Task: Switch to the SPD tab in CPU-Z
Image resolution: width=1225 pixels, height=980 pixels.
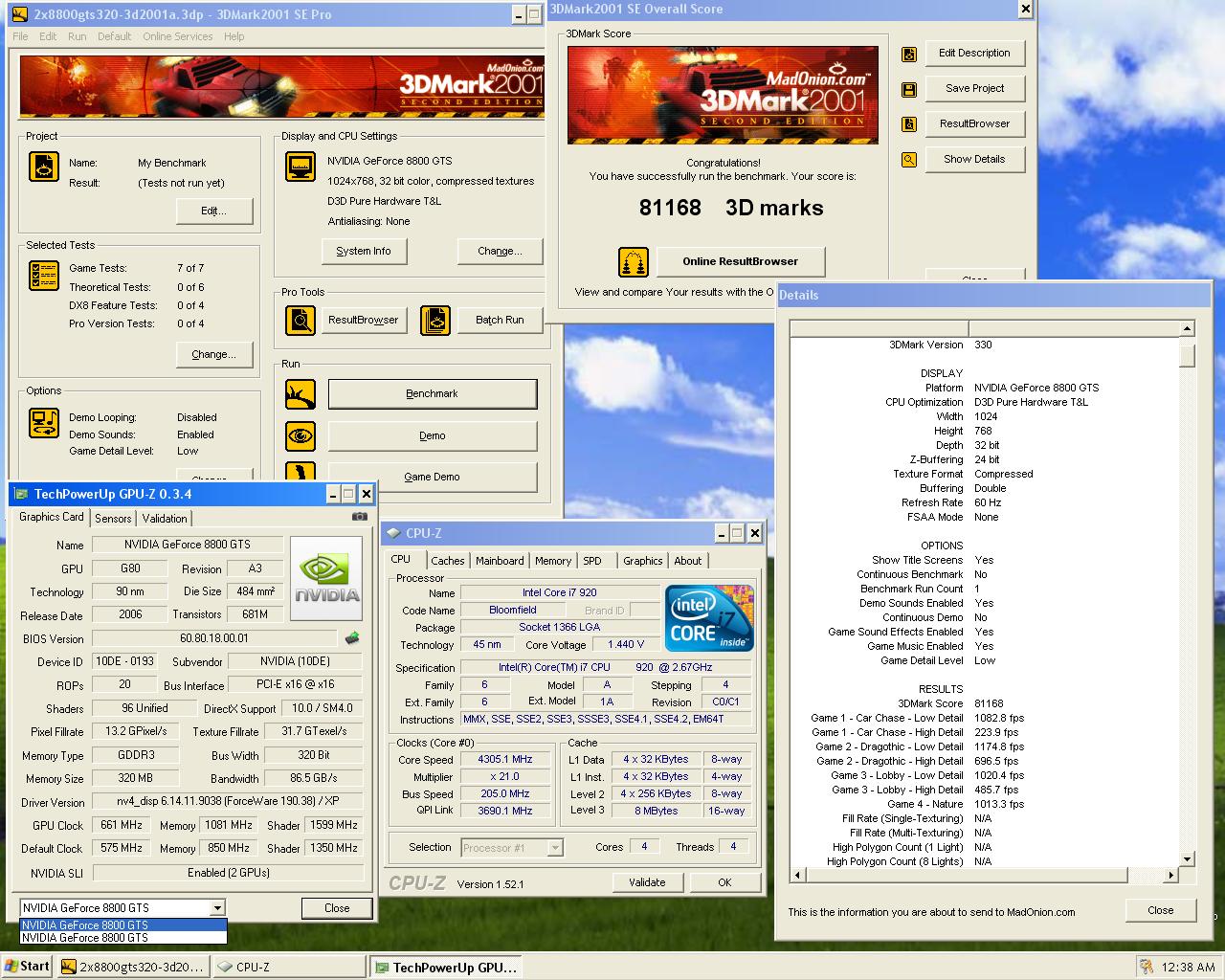Action: 592,561
